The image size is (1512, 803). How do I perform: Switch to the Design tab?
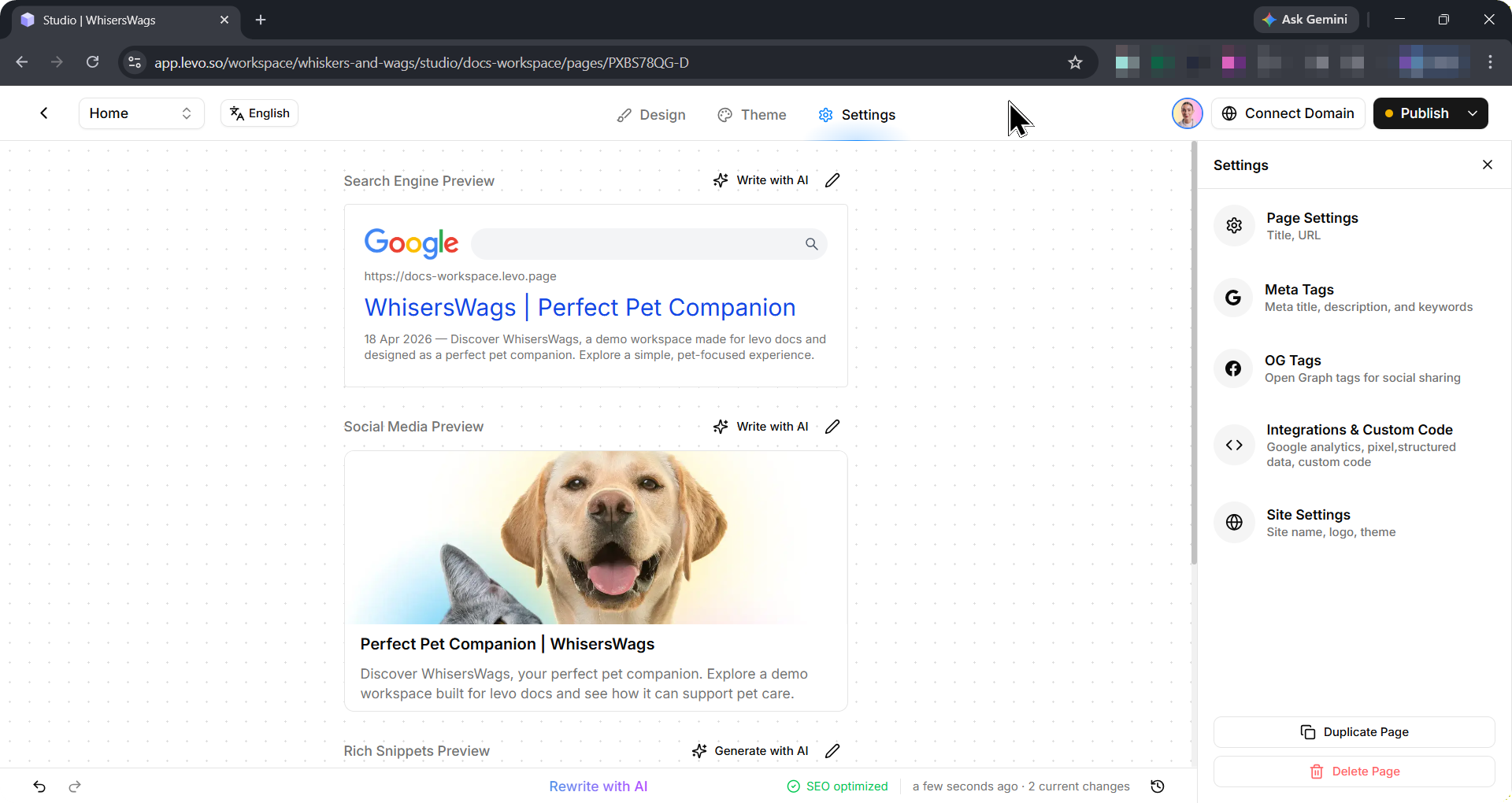tap(651, 115)
